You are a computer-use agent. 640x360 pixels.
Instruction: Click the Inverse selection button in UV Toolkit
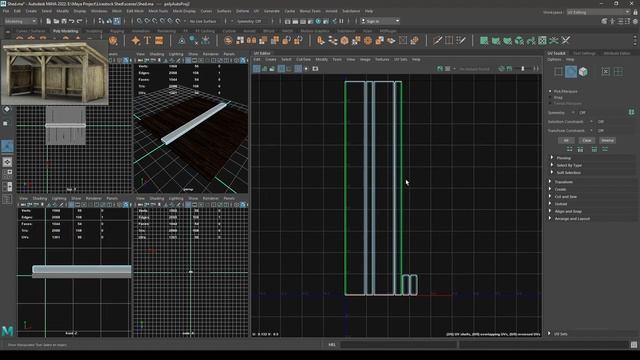pyautogui.click(x=607, y=140)
